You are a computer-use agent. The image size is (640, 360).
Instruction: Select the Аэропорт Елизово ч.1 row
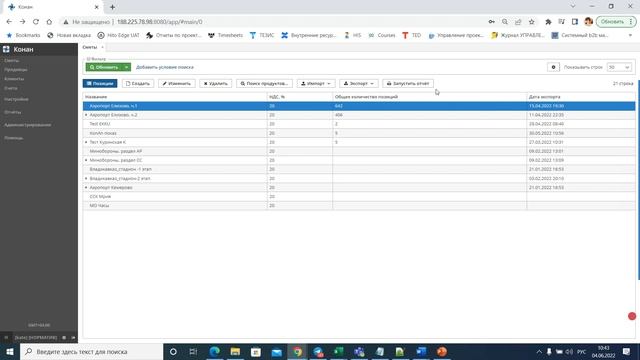click(x=359, y=106)
